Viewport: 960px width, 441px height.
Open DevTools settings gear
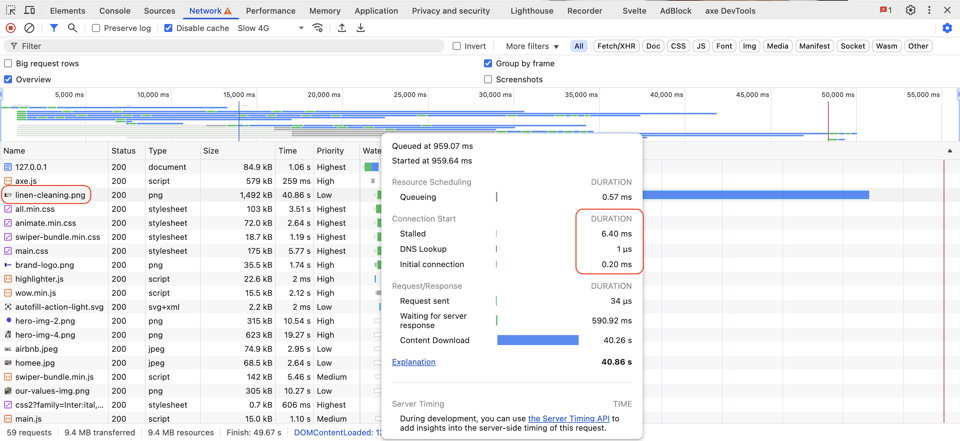(x=910, y=10)
